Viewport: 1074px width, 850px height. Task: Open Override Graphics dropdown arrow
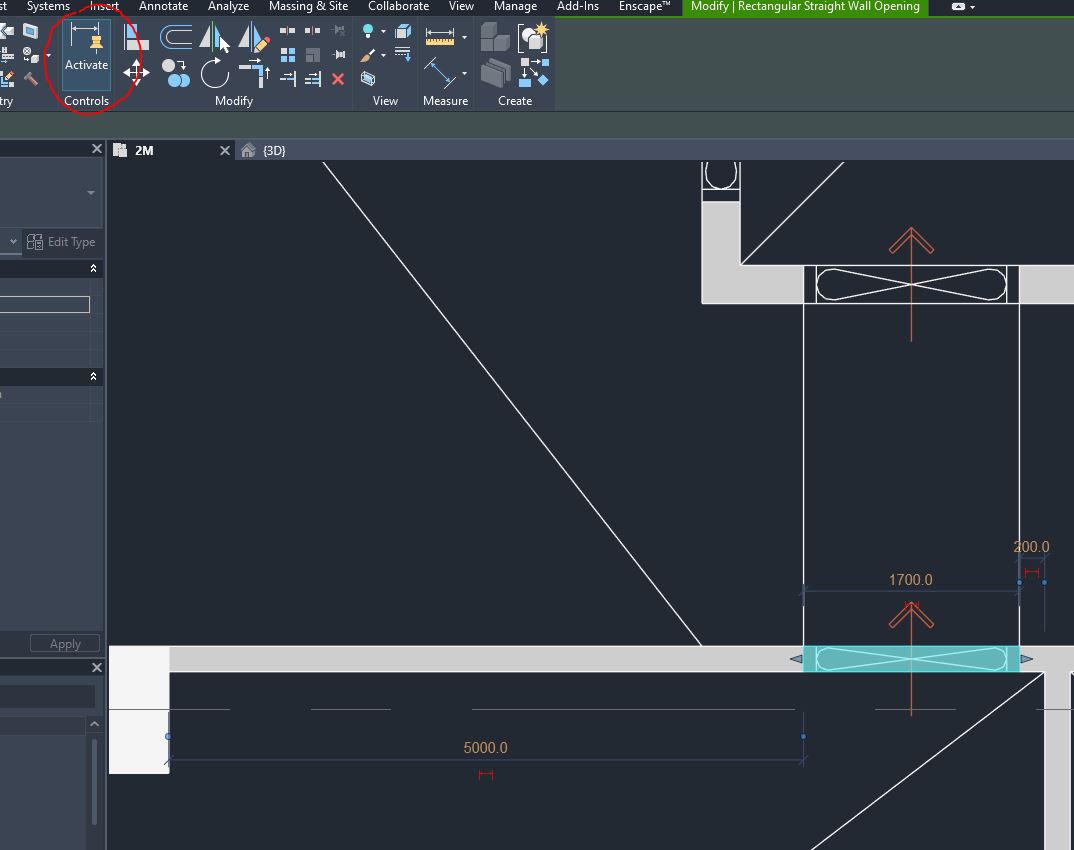coord(383,55)
